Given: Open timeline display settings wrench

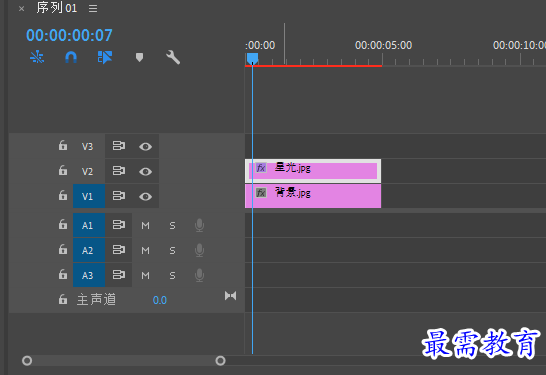Looking at the screenshot, I should pyautogui.click(x=173, y=57).
